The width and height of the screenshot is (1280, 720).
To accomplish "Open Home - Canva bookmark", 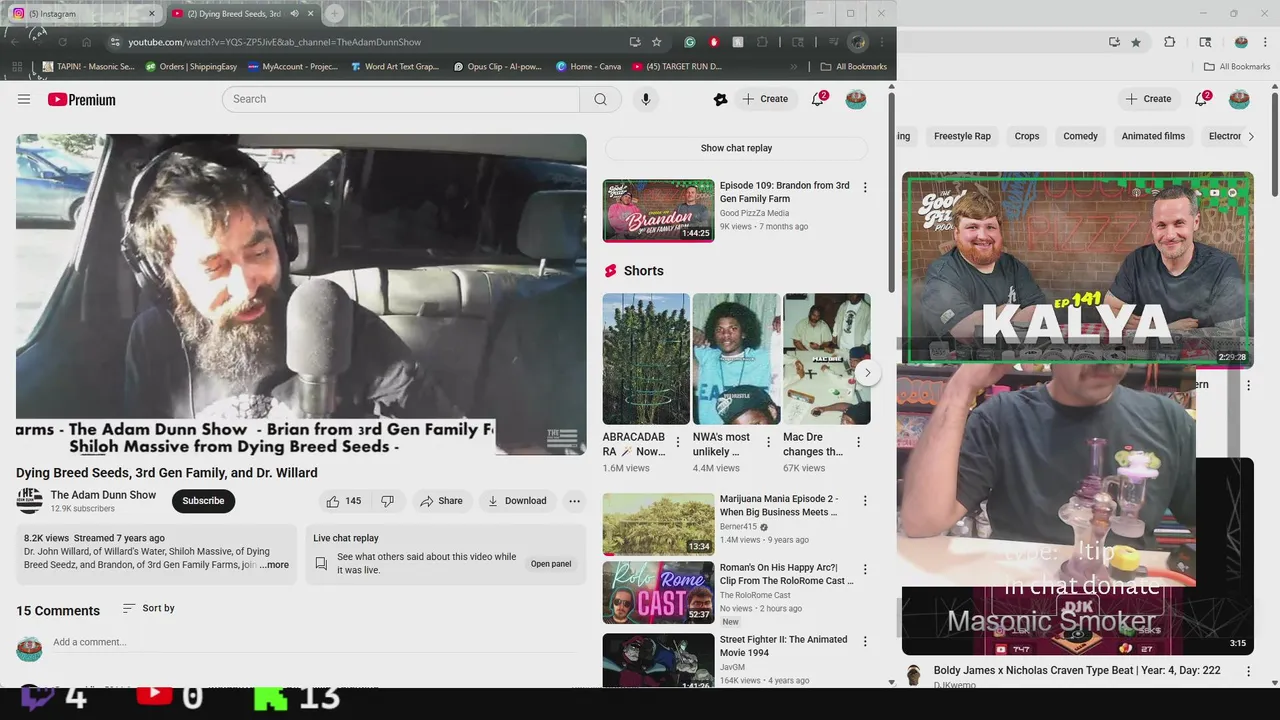I will pyautogui.click(x=588, y=67).
